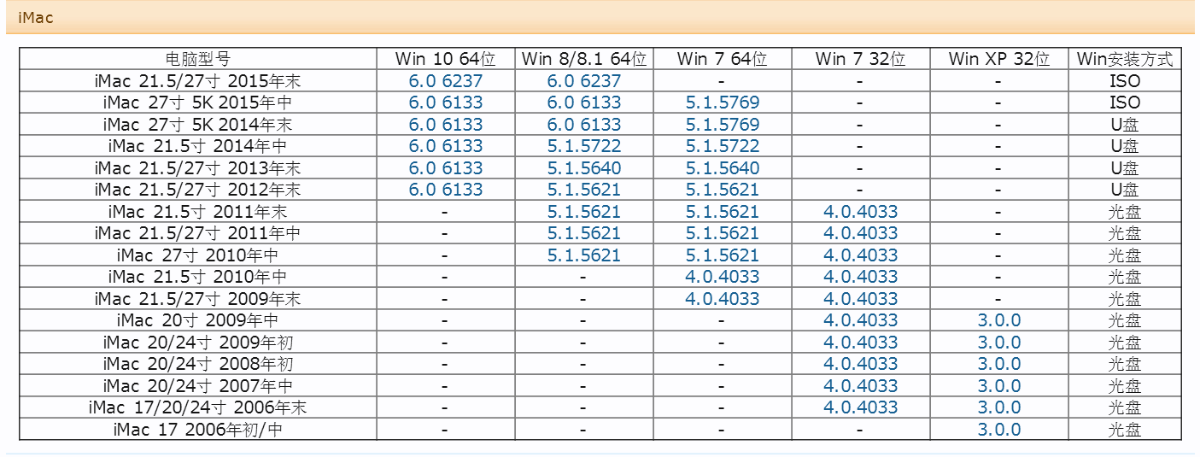1200x457 pixels.
Task: Click the Win 8/8.1 64位 column header
Action: pyautogui.click(x=584, y=59)
